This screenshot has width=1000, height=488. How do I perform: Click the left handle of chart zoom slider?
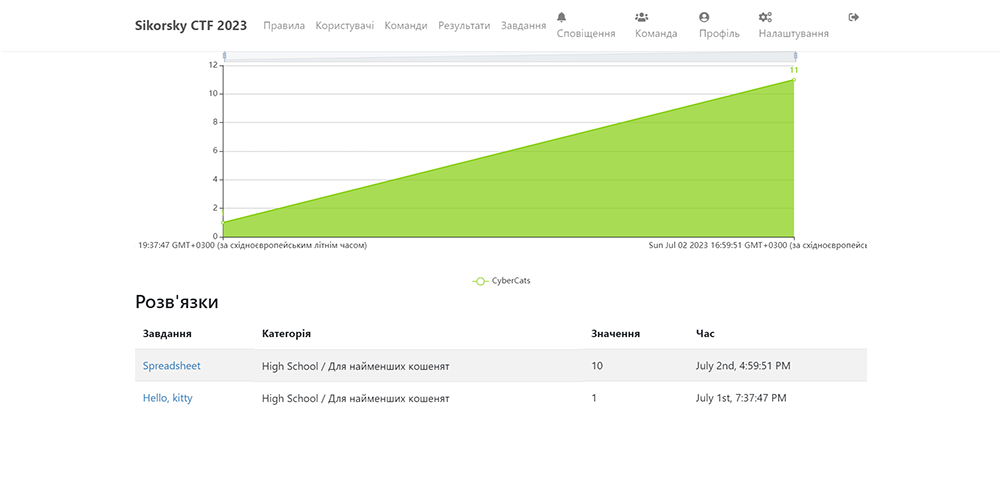224,56
